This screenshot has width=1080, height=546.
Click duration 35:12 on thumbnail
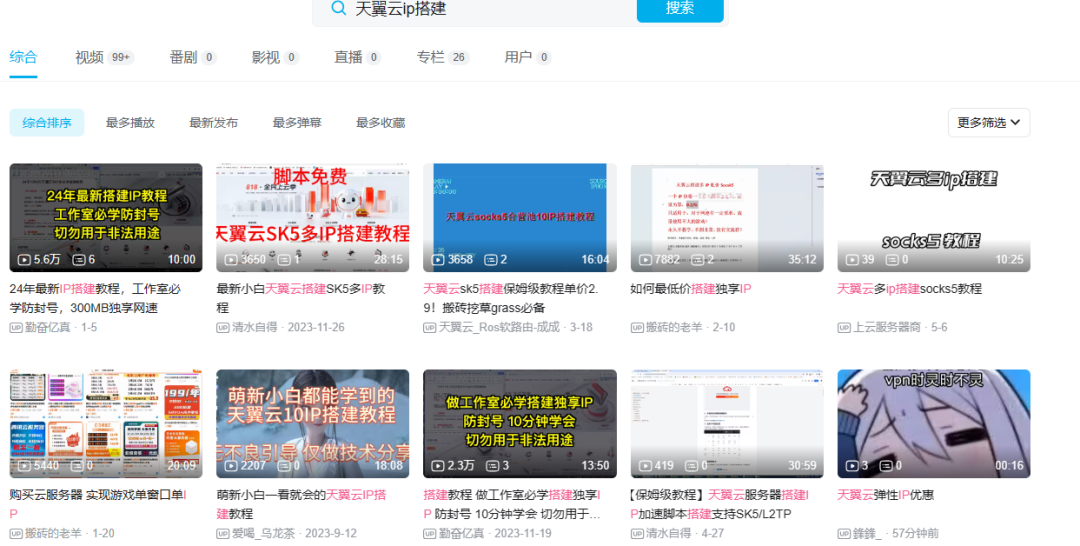tap(802, 260)
